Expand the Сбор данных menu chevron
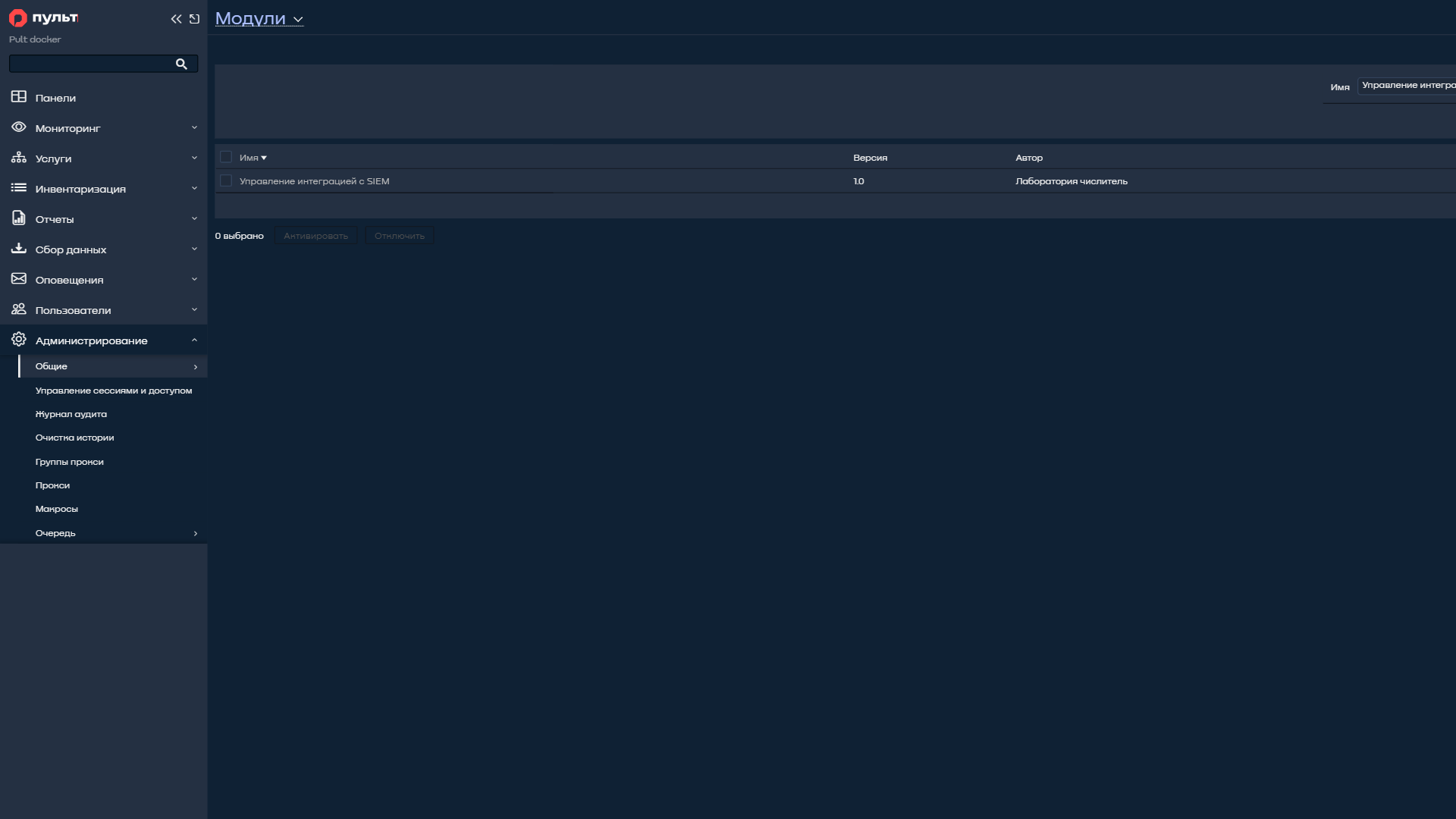1456x819 pixels. point(194,249)
